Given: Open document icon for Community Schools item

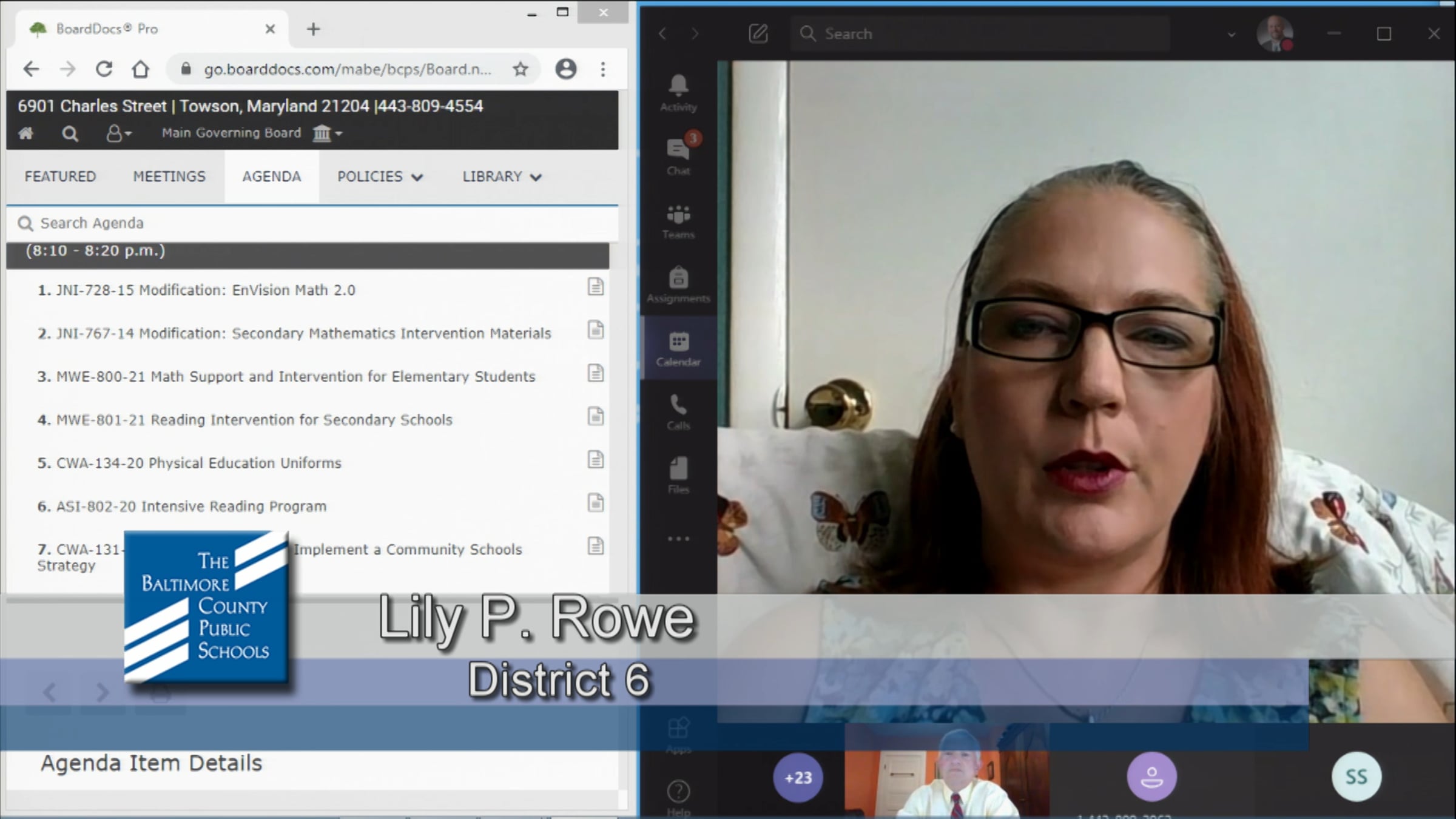Looking at the screenshot, I should coord(596,546).
